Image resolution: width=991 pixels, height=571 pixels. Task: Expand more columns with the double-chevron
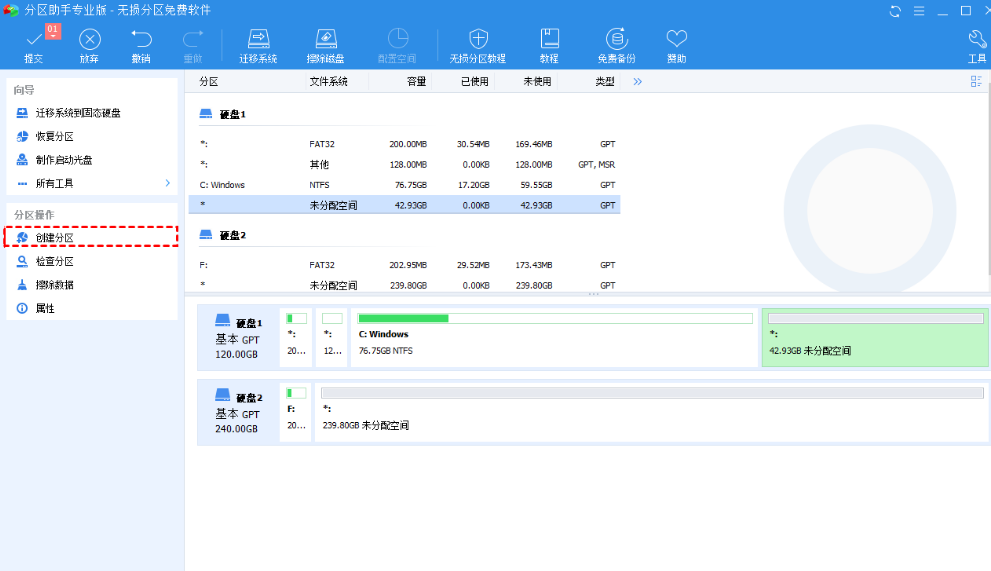coord(637,82)
